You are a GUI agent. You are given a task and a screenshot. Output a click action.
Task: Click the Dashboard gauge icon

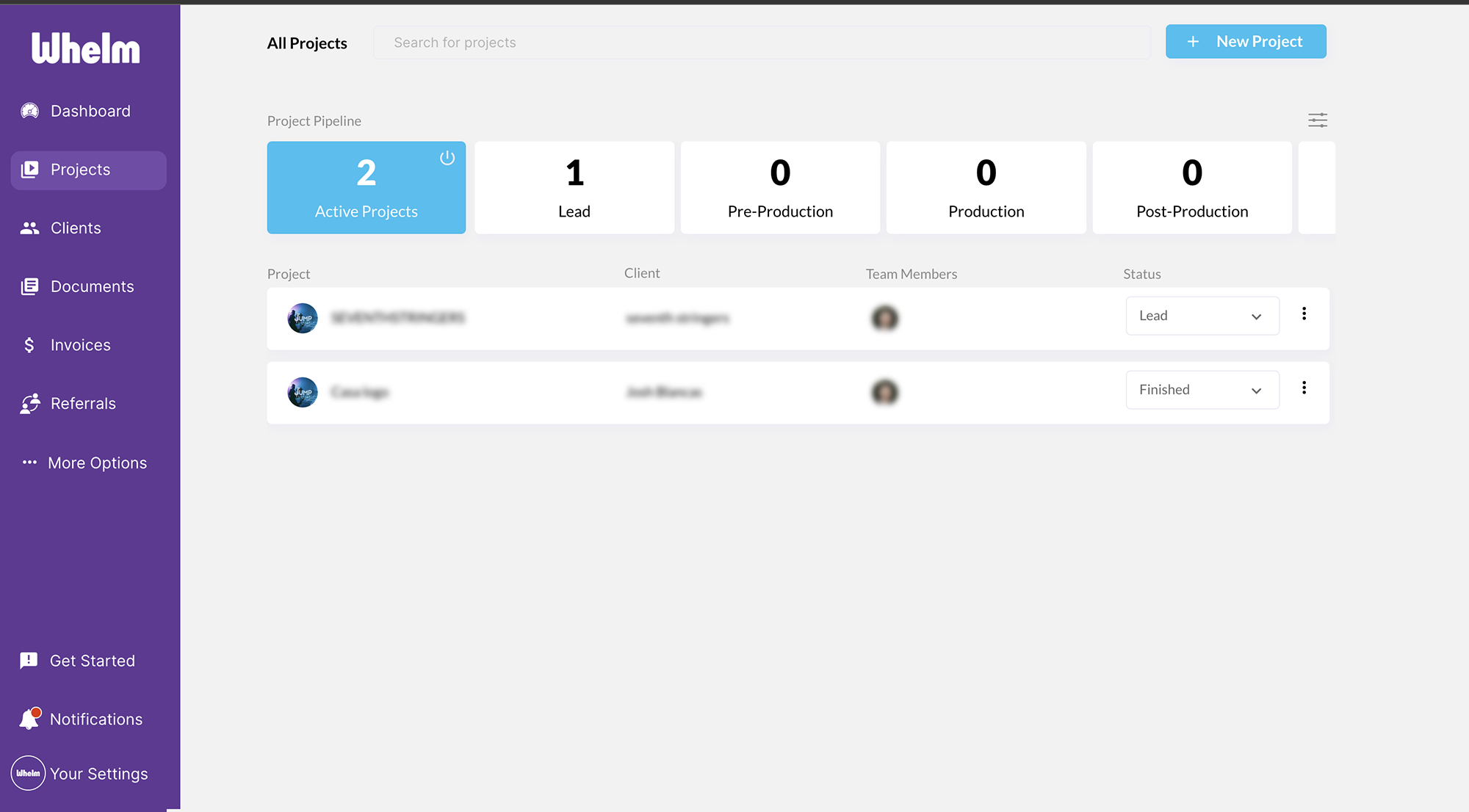[x=29, y=111]
